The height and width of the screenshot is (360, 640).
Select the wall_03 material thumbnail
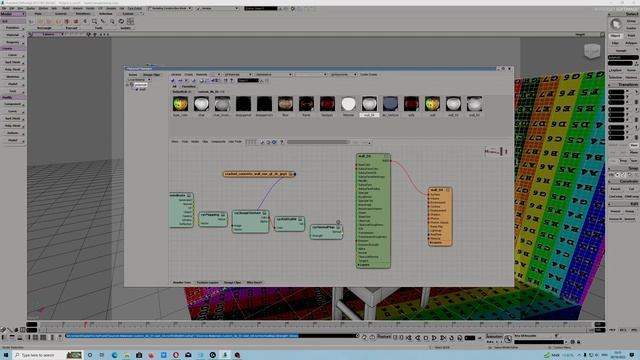(x=474, y=104)
